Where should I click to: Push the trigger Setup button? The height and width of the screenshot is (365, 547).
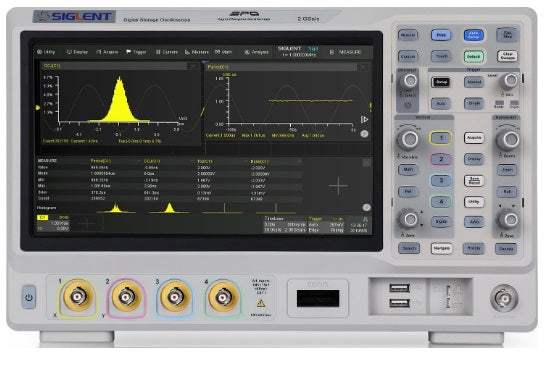(x=441, y=82)
